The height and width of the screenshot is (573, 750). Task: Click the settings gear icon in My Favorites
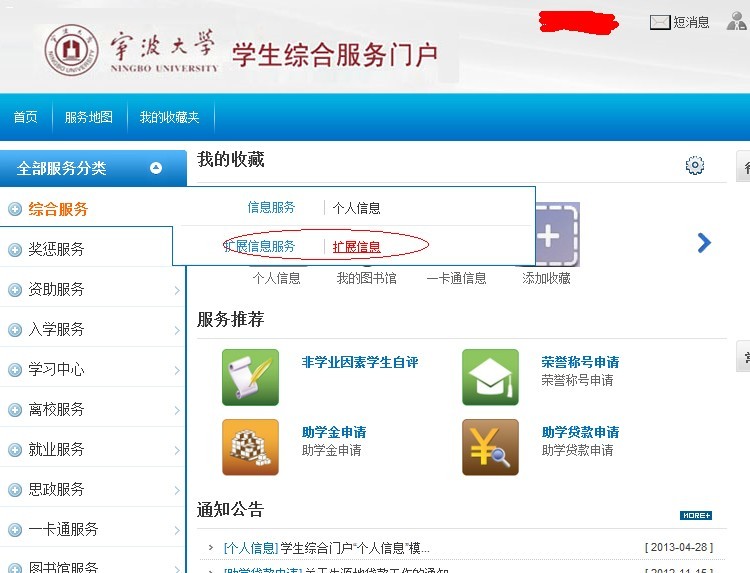click(x=695, y=166)
